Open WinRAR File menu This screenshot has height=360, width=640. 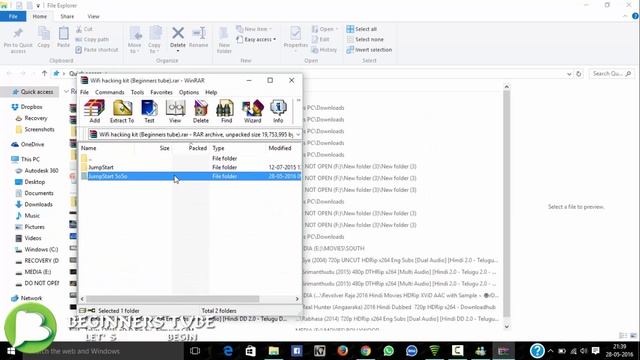click(84, 92)
